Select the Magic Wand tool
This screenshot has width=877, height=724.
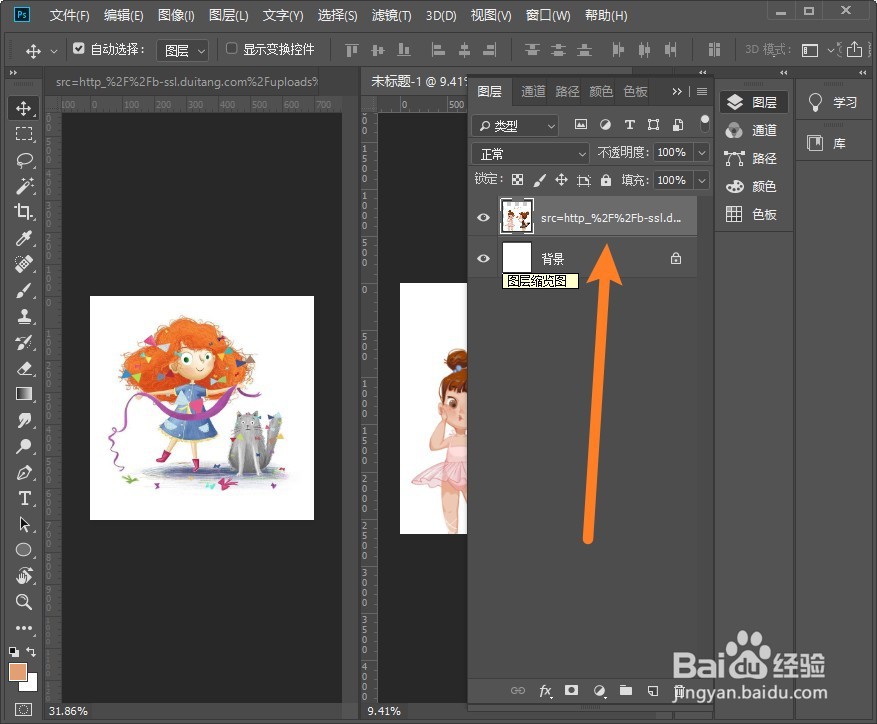23,186
